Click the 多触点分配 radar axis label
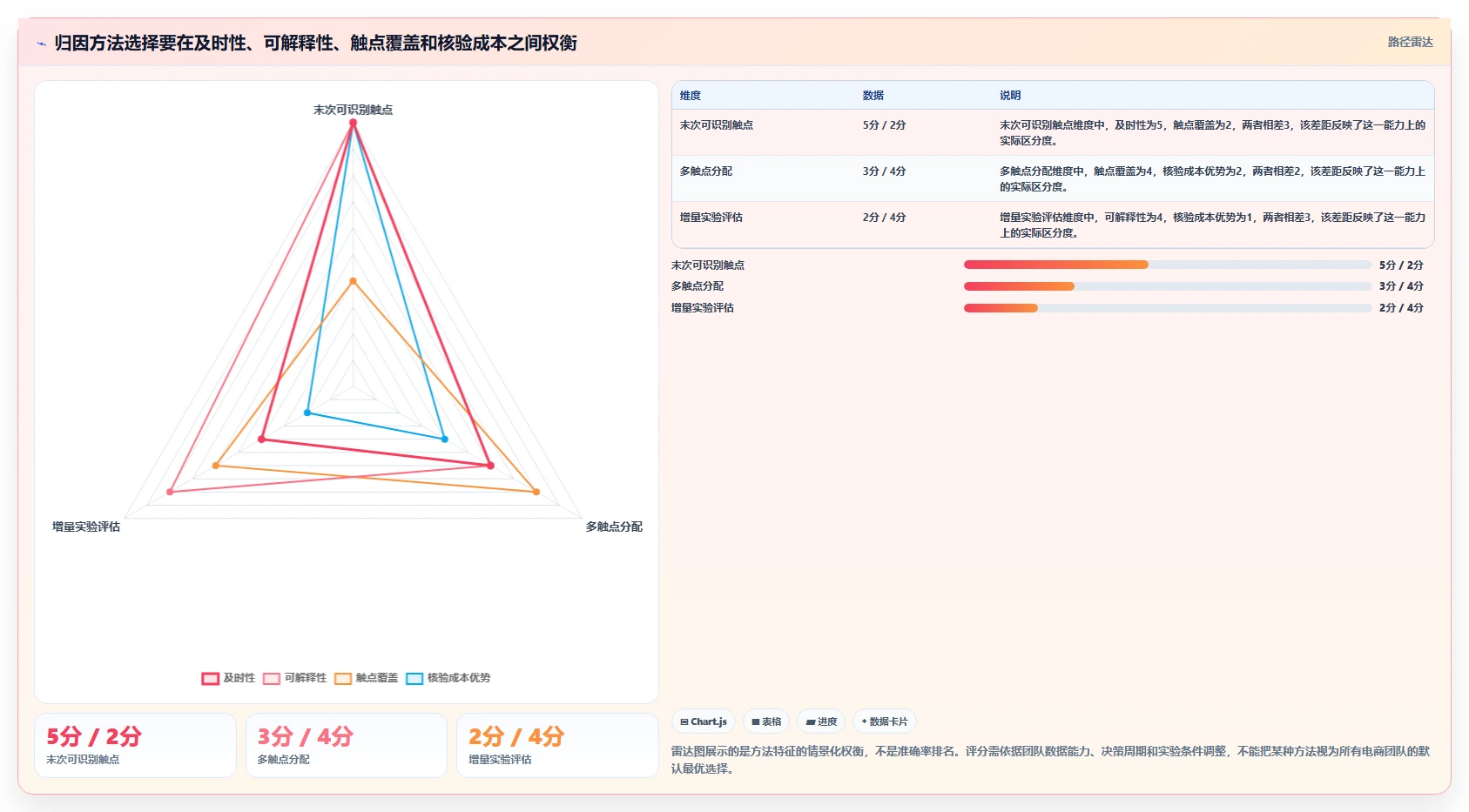The image size is (1469, 812). [x=614, y=527]
